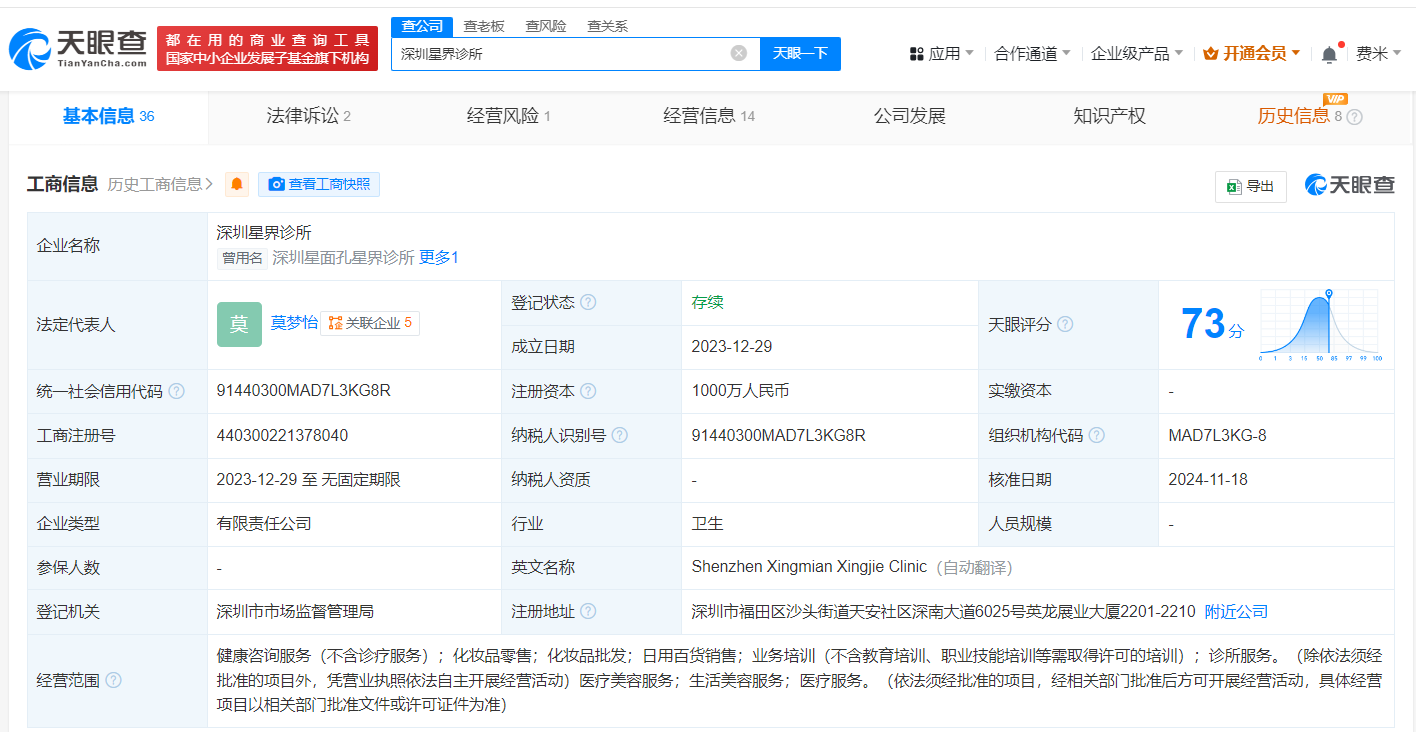The image size is (1416, 732).
Task: Click help icon next to 登记状态
Action: point(588,302)
